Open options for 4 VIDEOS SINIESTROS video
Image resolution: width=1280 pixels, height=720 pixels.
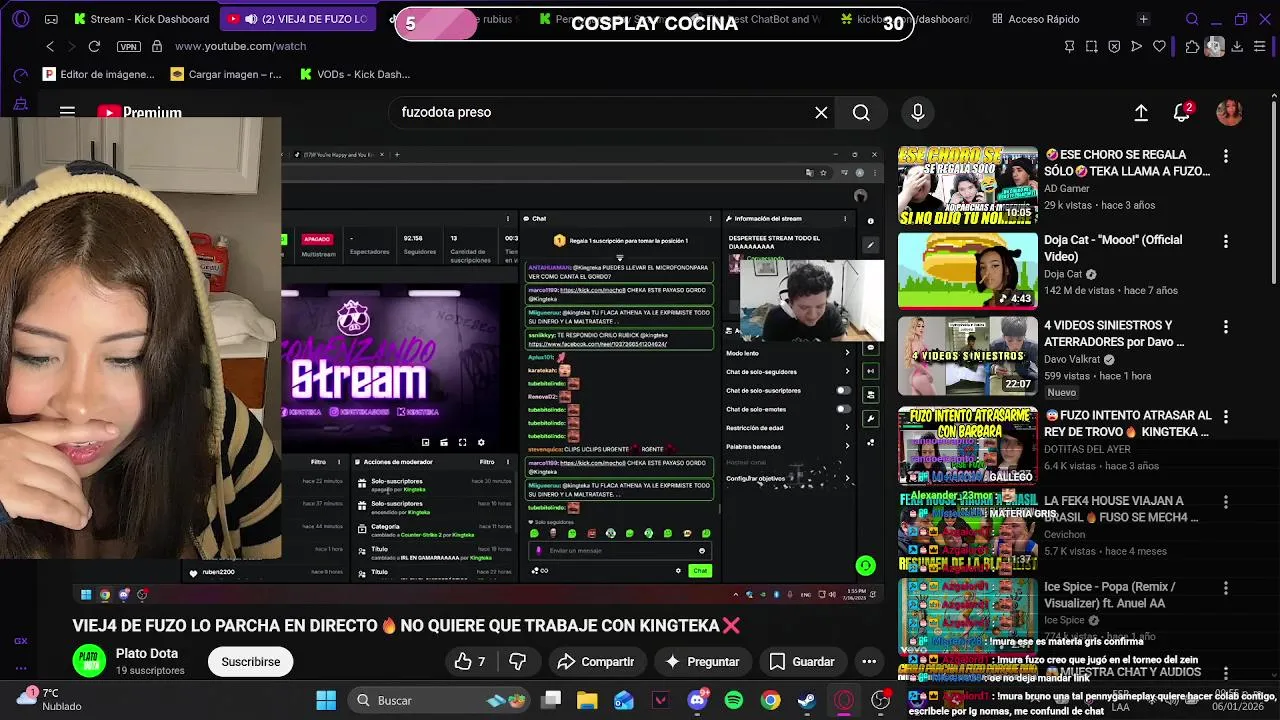click(x=1225, y=326)
